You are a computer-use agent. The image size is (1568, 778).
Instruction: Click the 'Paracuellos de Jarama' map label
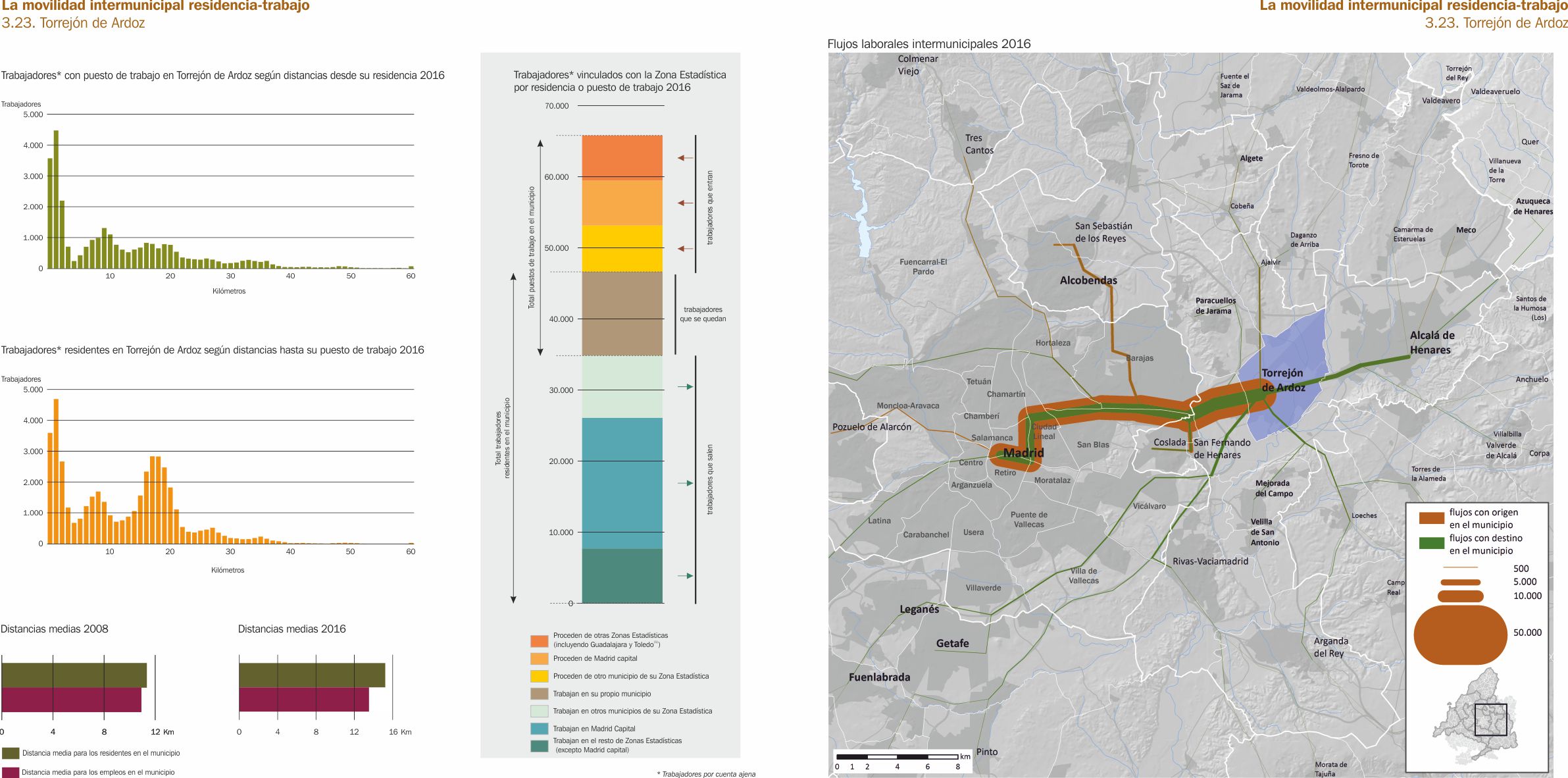(x=1215, y=306)
